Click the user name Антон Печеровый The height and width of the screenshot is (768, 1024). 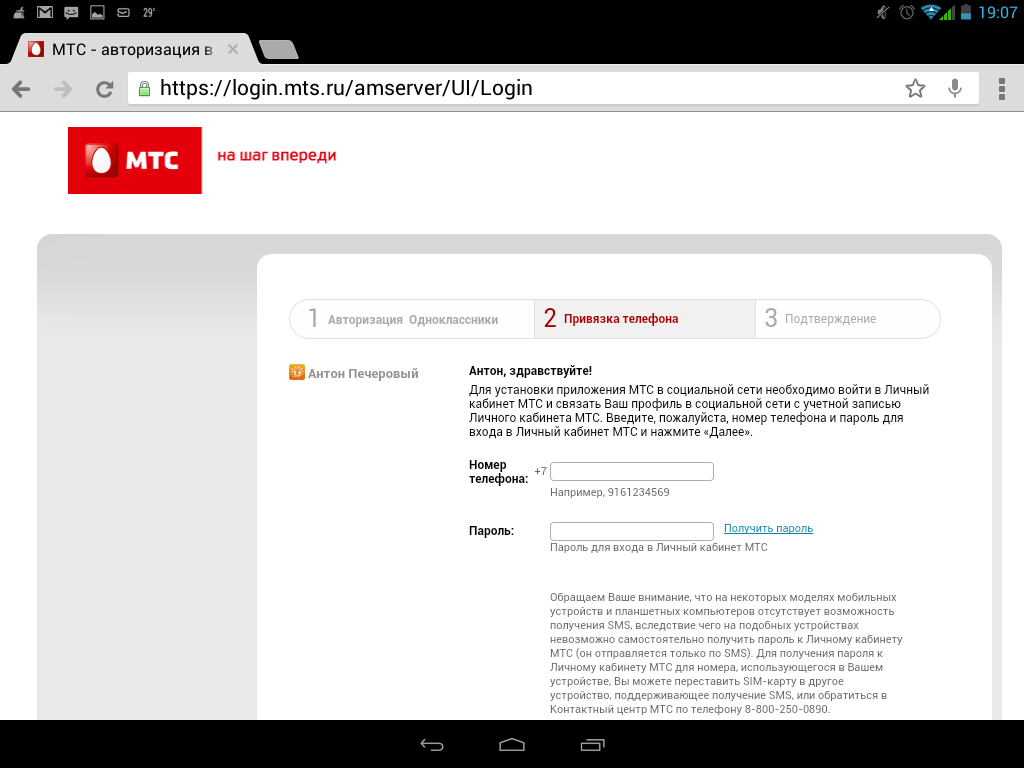coord(363,374)
